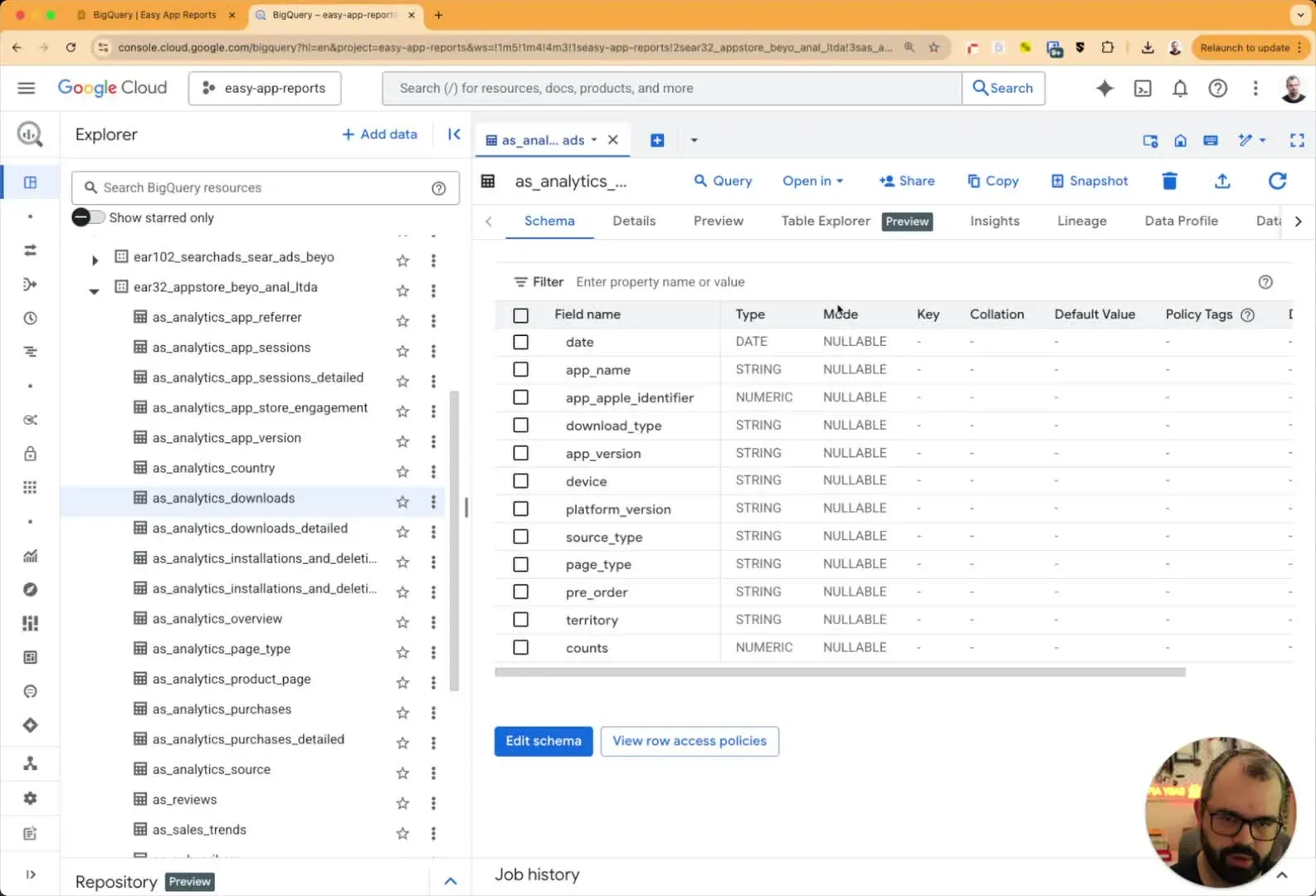The height and width of the screenshot is (896, 1316).
Task: Open the easy-app-reports project selector
Action: (265, 88)
